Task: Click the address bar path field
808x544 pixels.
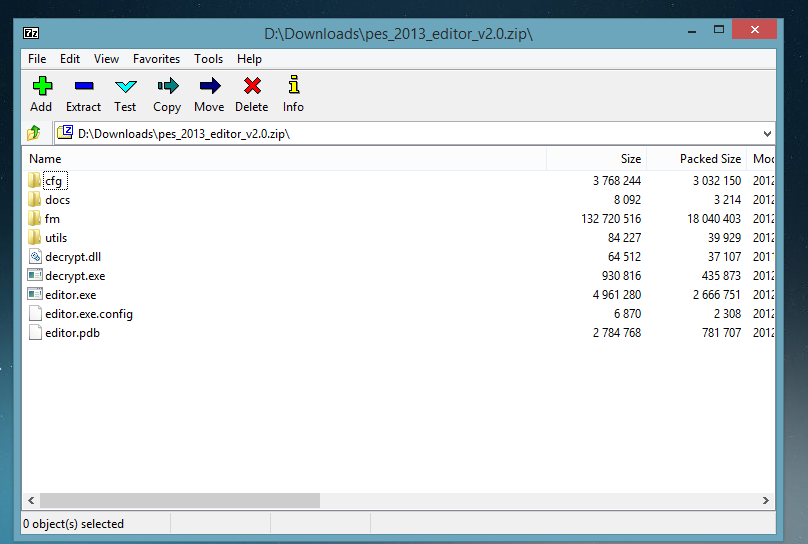Action: pos(414,134)
